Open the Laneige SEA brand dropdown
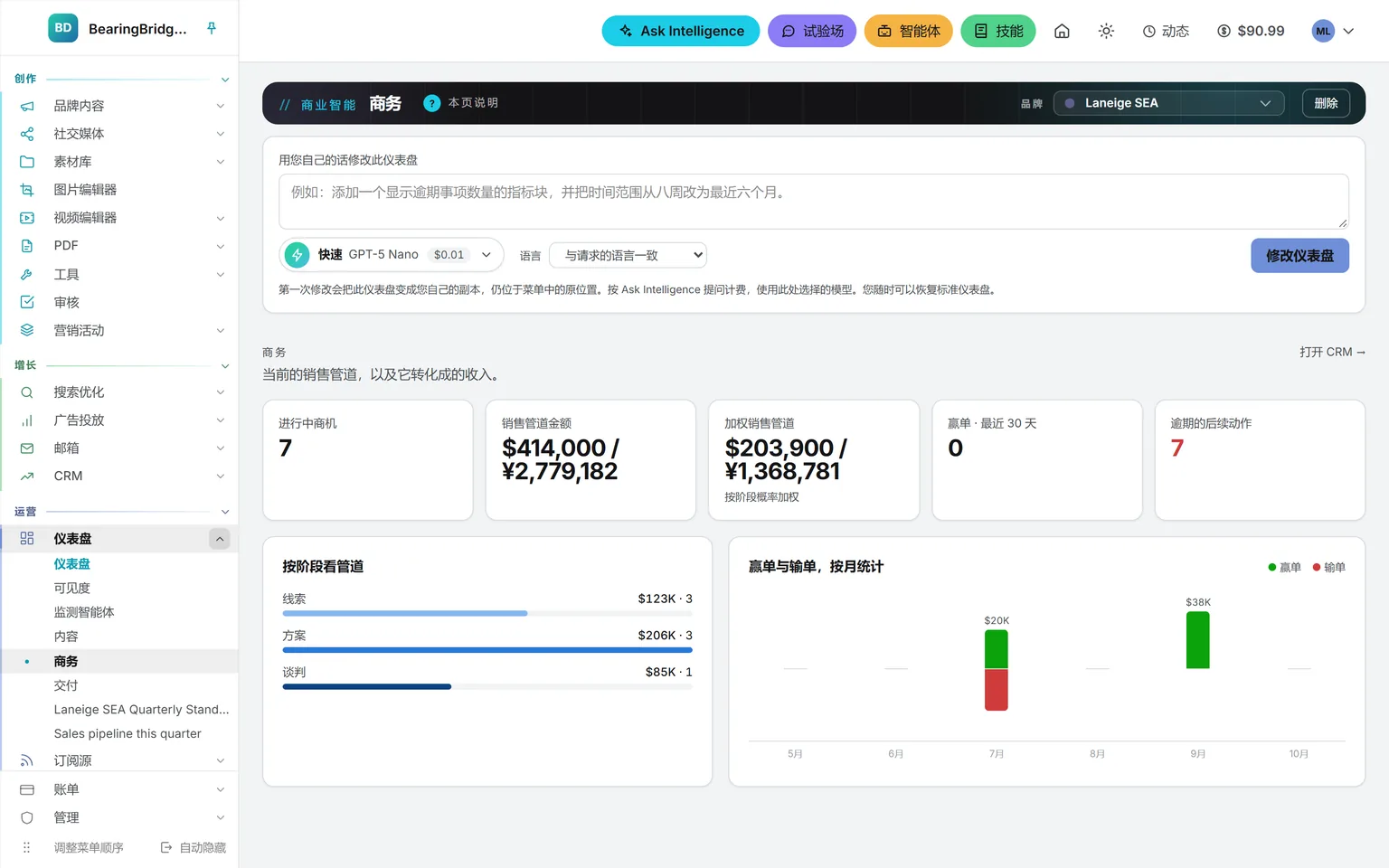 pos(1169,103)
